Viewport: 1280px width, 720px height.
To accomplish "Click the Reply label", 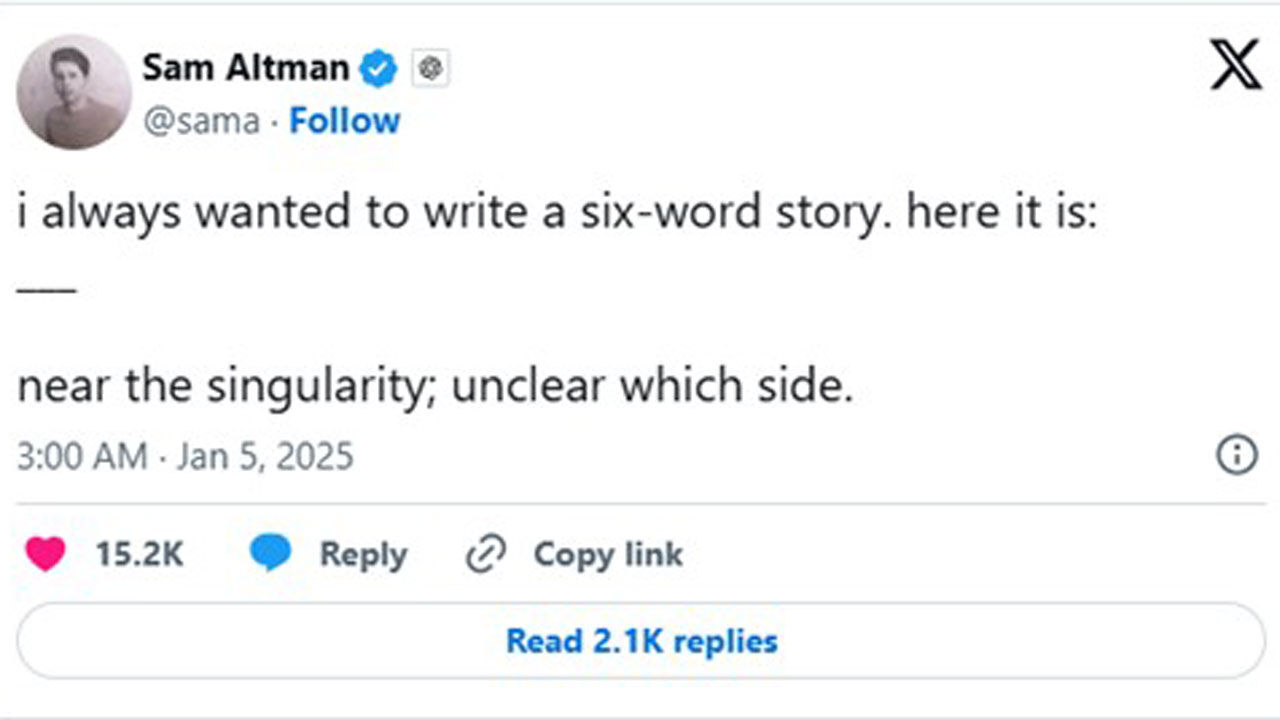I will (x=363, y=554).
